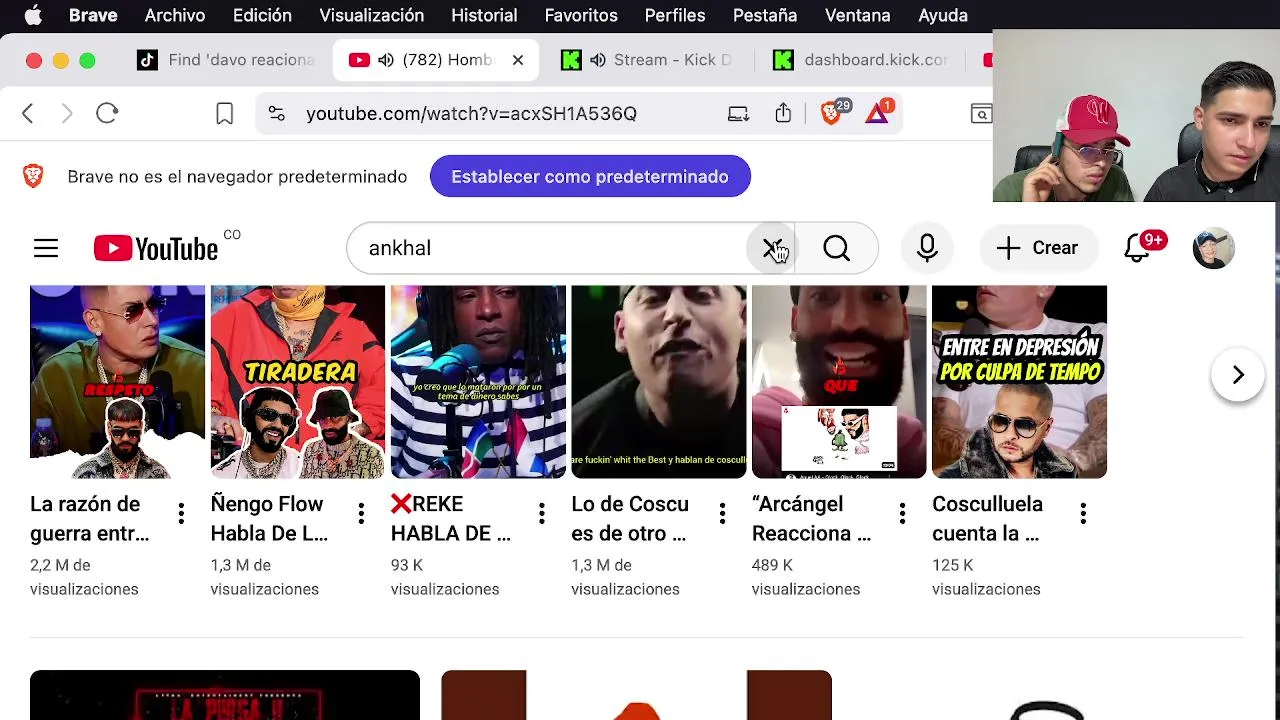This screenshot has width=1280, height=720.
Task: Open Brave Rewards triangle icon
Action: (878, 113)
